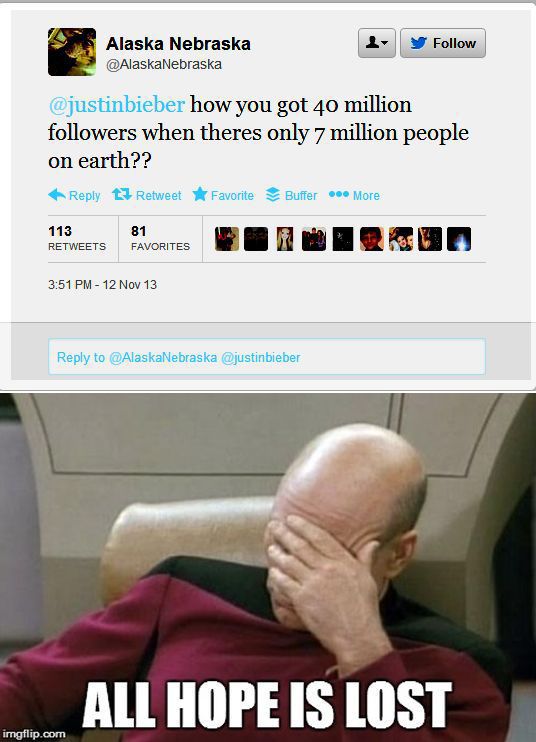Click the Twitter bird Follow button
This screenshot has width=536, height=742.
click(x=443, y=43)
